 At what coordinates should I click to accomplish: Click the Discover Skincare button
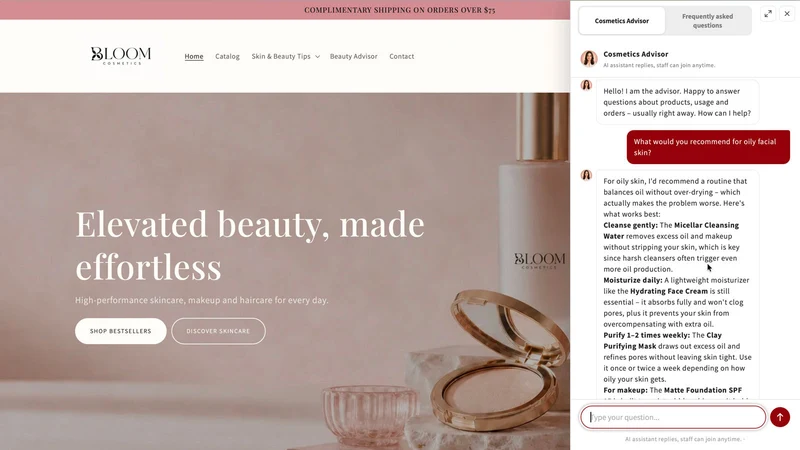[218, 331]
